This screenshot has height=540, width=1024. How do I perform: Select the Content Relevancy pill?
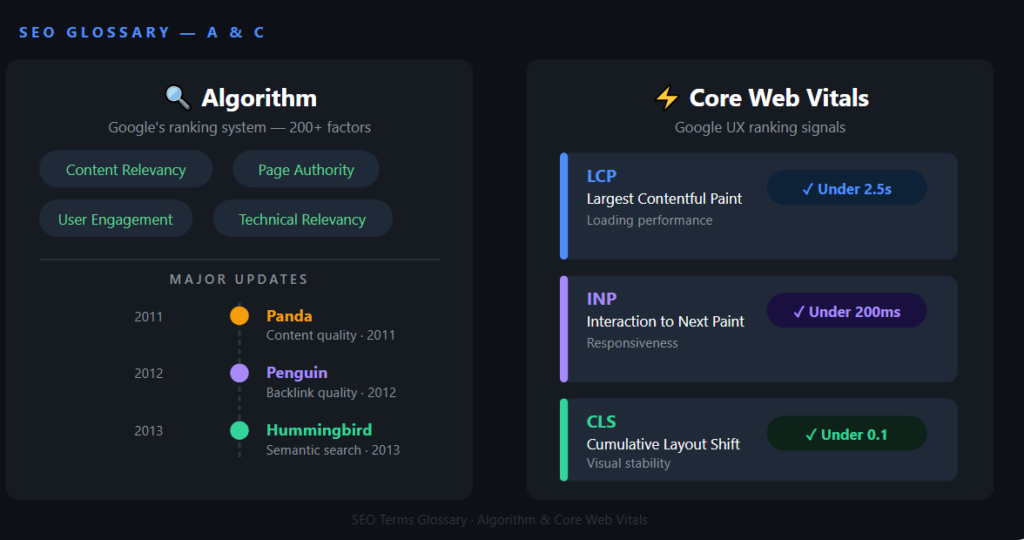pos(126,170)
